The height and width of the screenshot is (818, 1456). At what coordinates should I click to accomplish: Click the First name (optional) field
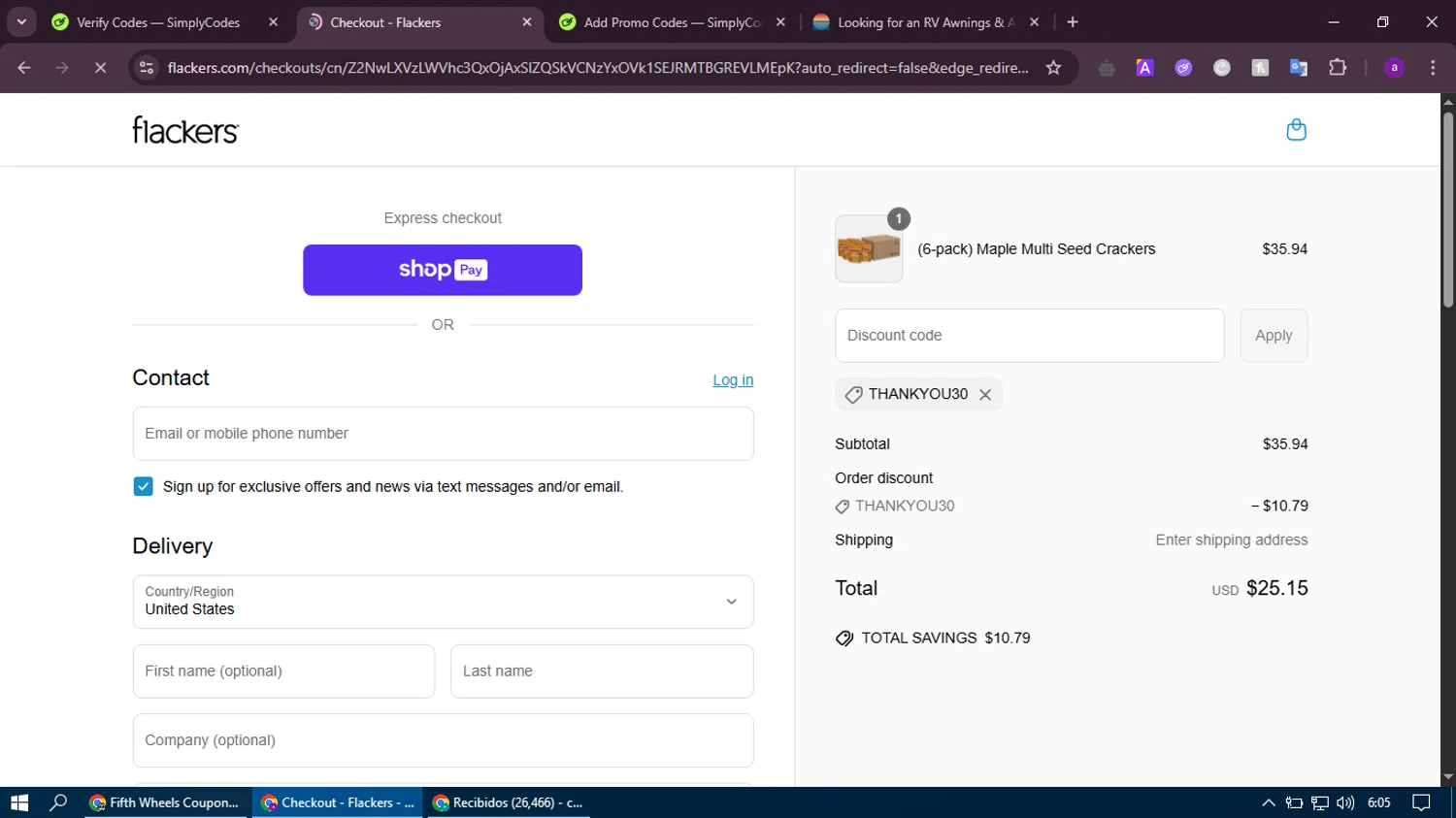point(283,671)
